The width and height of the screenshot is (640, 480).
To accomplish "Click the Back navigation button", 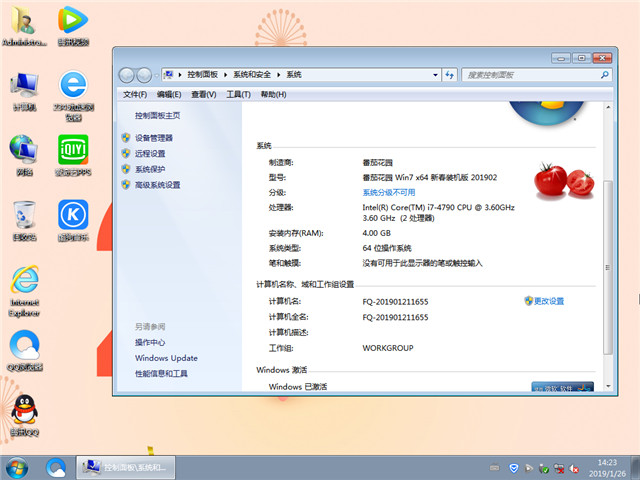I will (x=127, y=75).
